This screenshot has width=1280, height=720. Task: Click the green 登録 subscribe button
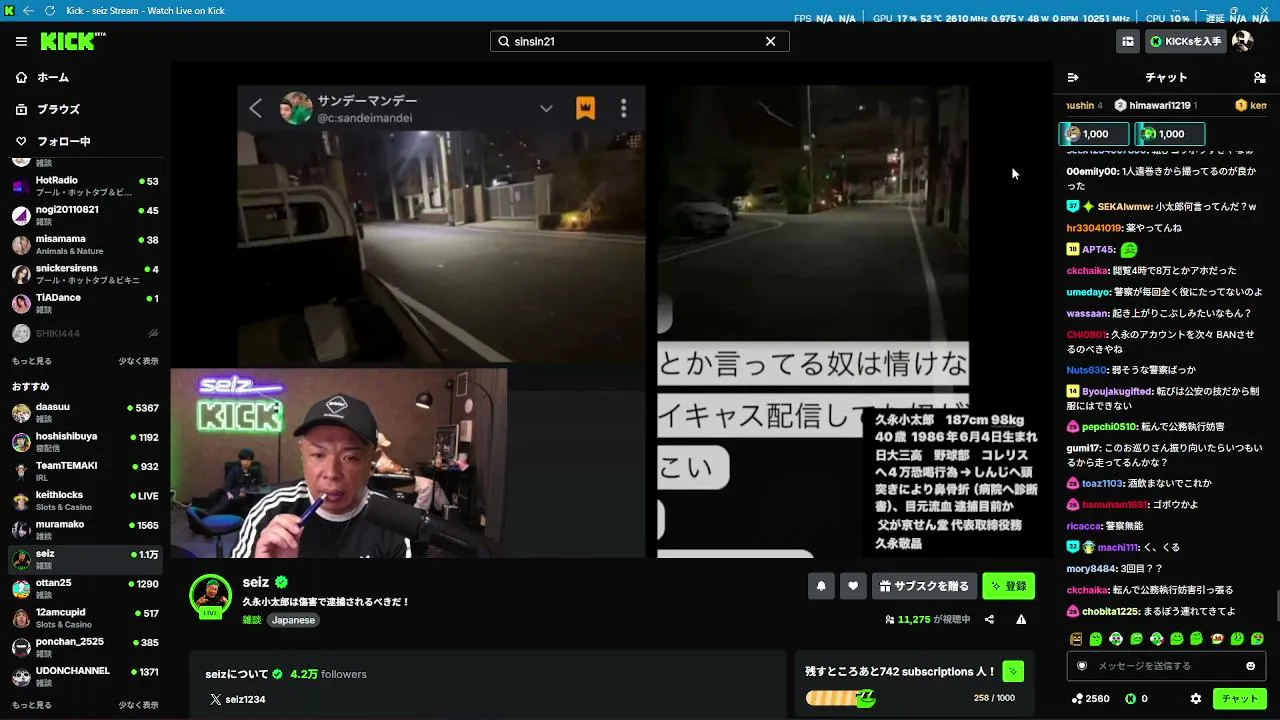tap(1008, 586)
